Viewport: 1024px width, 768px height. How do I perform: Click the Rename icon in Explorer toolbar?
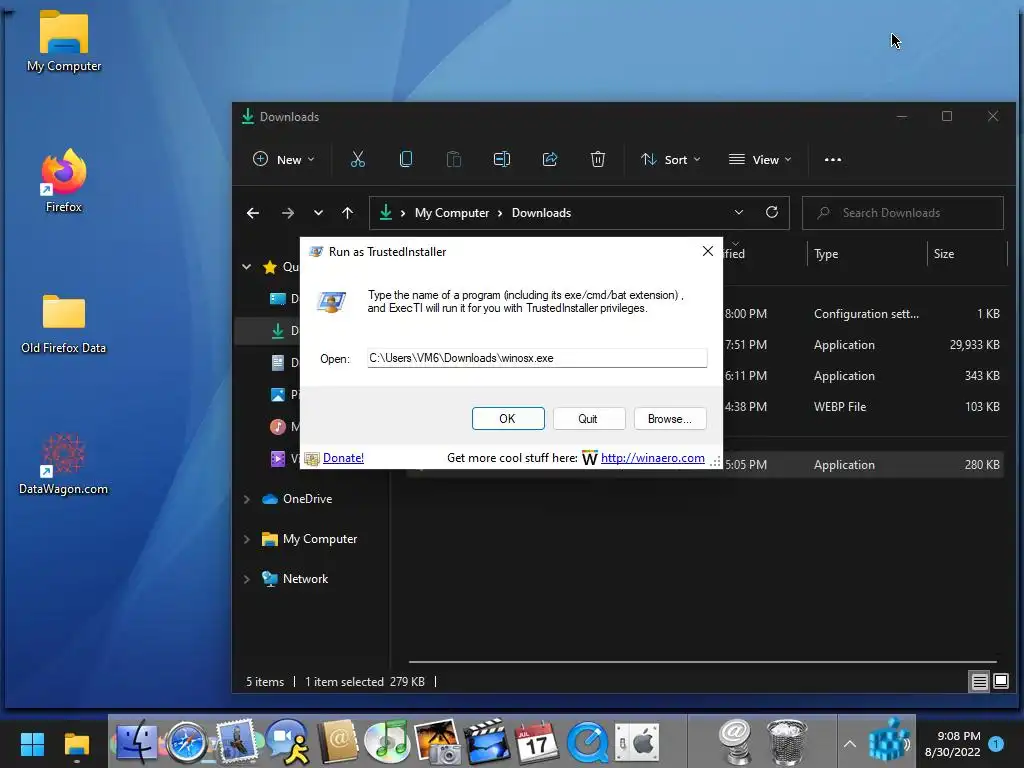point(502,159)
